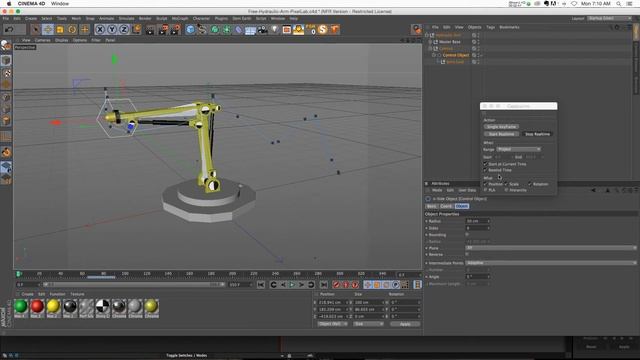Open the Plane dropdown in Object Properties
The width and height of the screenshot is (640, 360).
pos(551,248)
